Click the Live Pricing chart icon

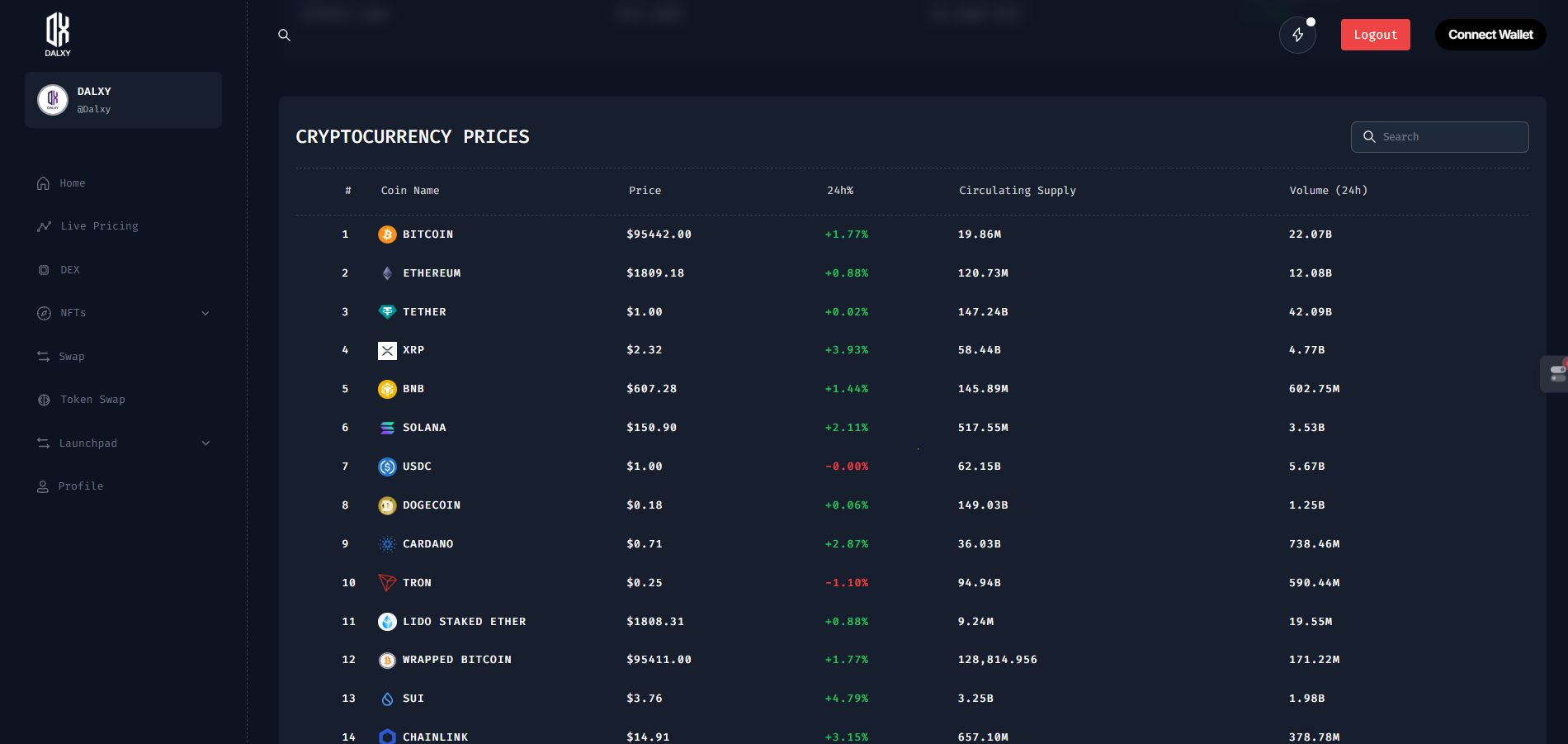pyautogui.click(x=44, y=226)
